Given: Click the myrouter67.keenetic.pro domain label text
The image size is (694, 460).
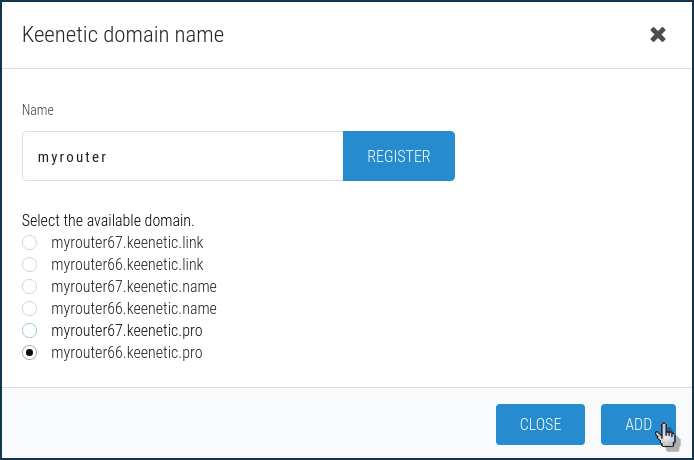Looking at the screenshot, I should (126, 331).
